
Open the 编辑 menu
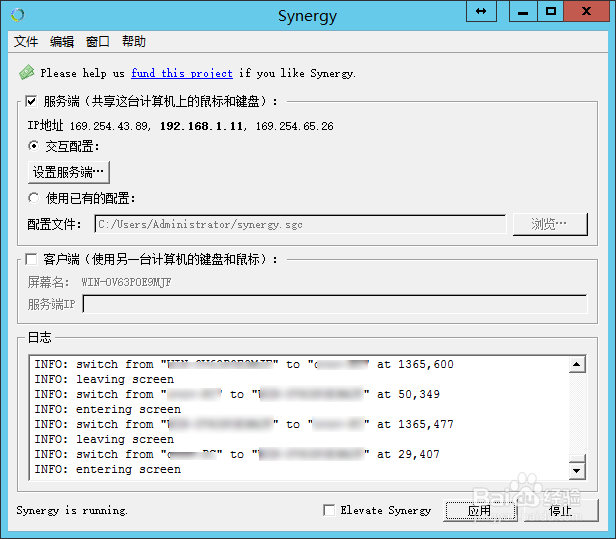(x=62, y=41)
